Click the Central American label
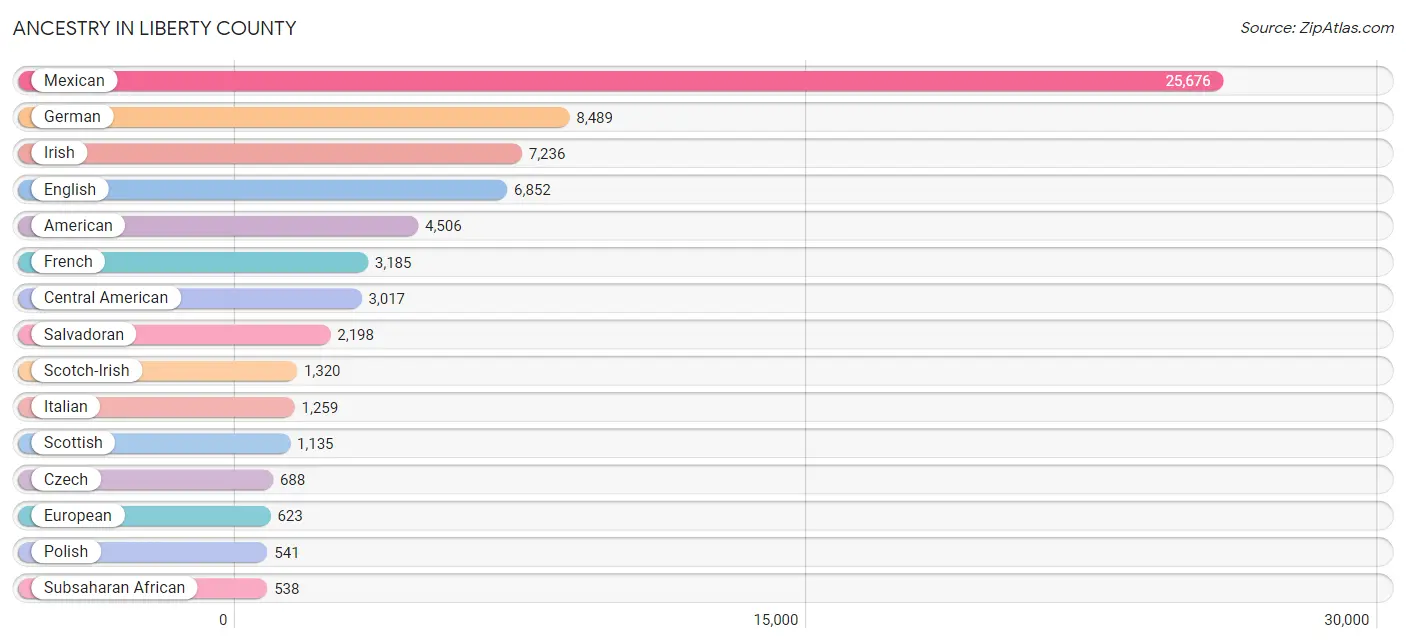 coord(106,298)
